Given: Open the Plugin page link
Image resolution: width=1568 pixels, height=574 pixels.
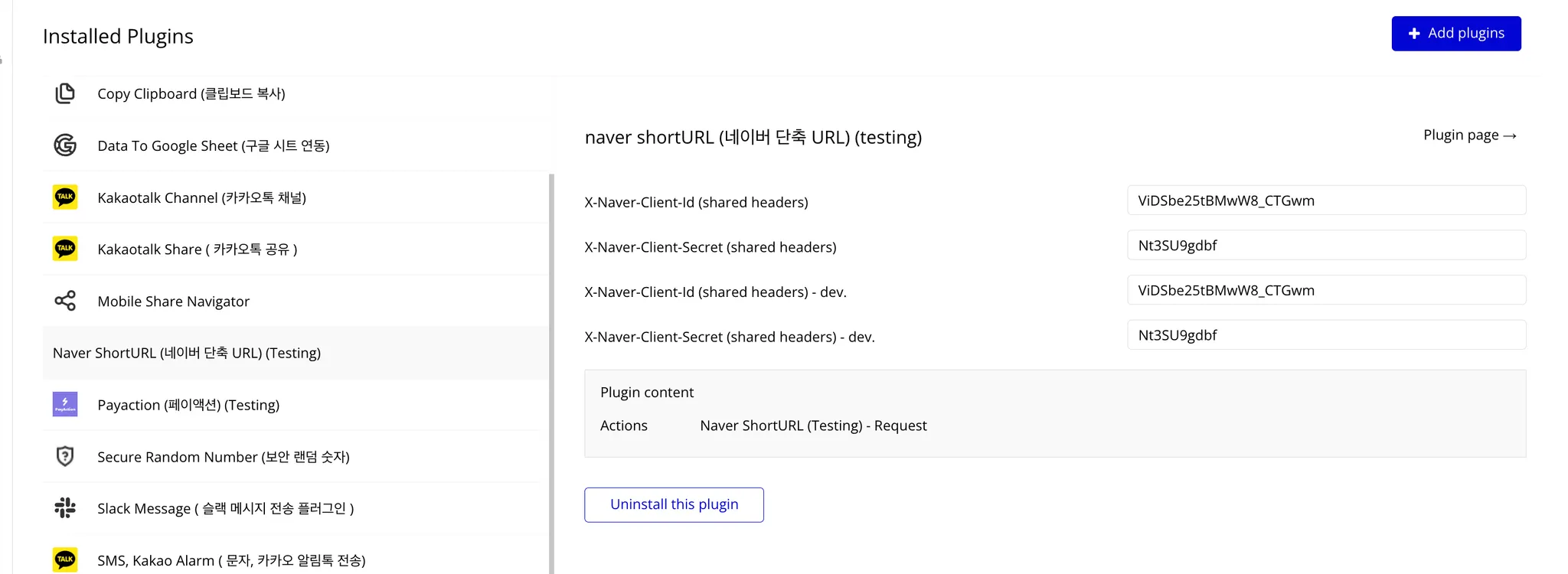Looking at the screenshot, I should 1470,135.
